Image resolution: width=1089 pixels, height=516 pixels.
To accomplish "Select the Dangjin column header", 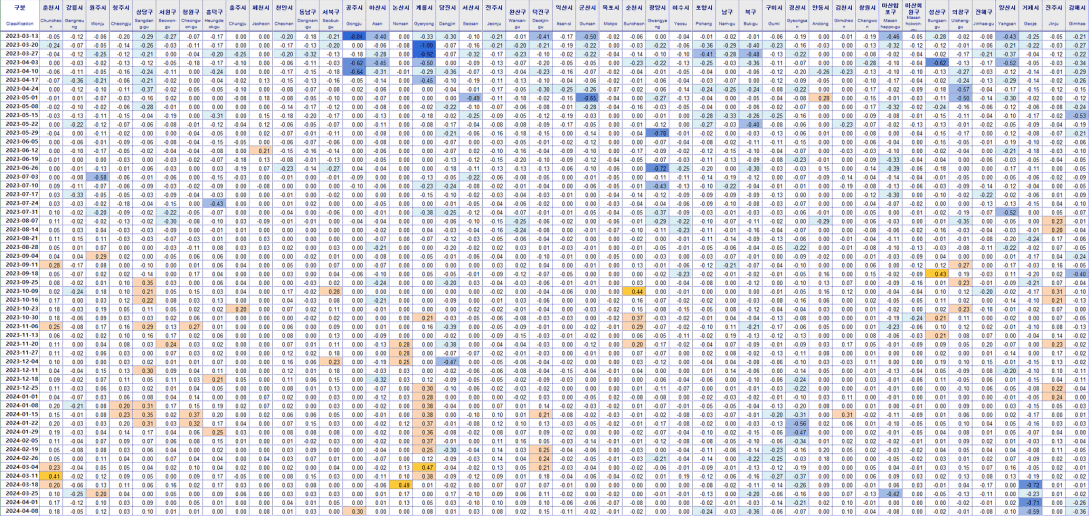I will click(x=449, y=16).
